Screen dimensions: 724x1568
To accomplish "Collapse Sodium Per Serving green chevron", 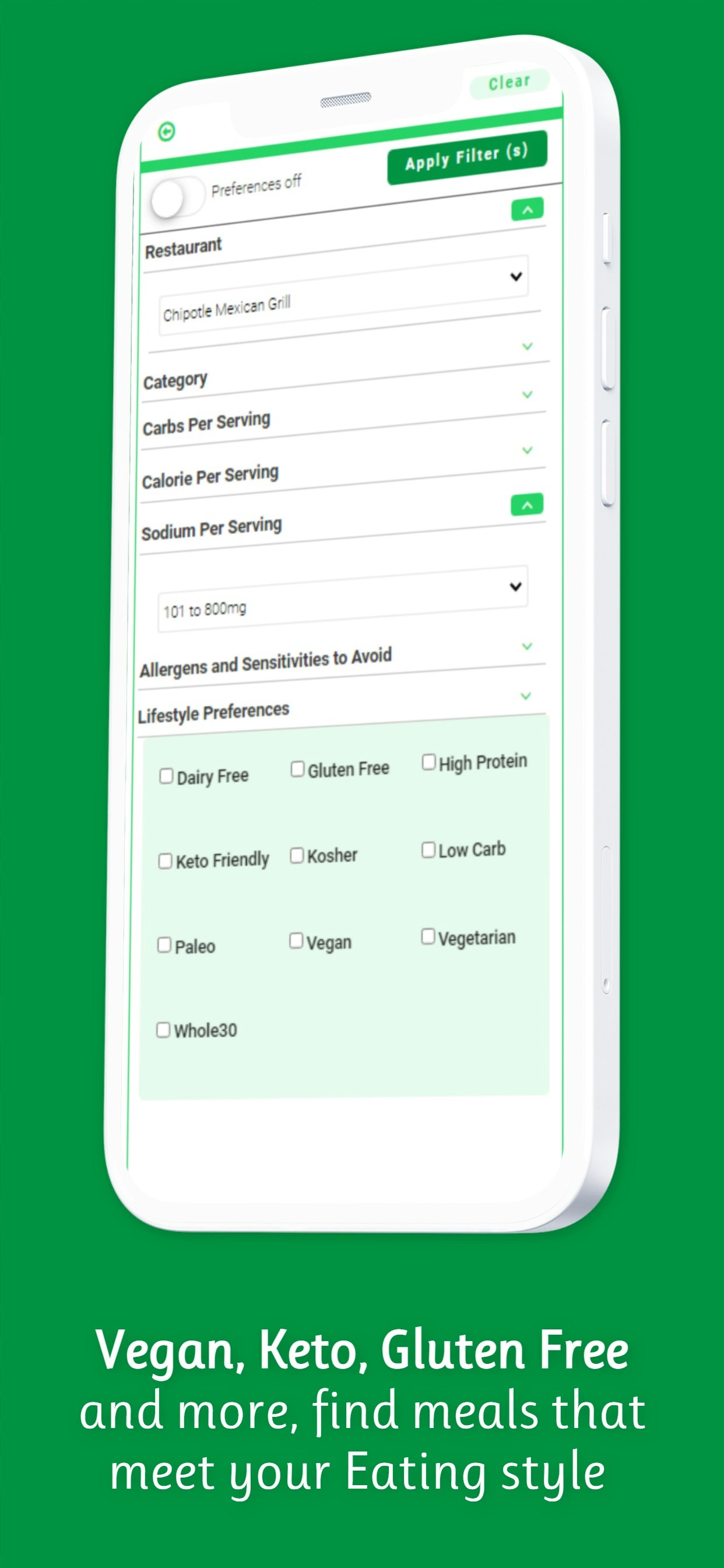I will tap(527, 505).
